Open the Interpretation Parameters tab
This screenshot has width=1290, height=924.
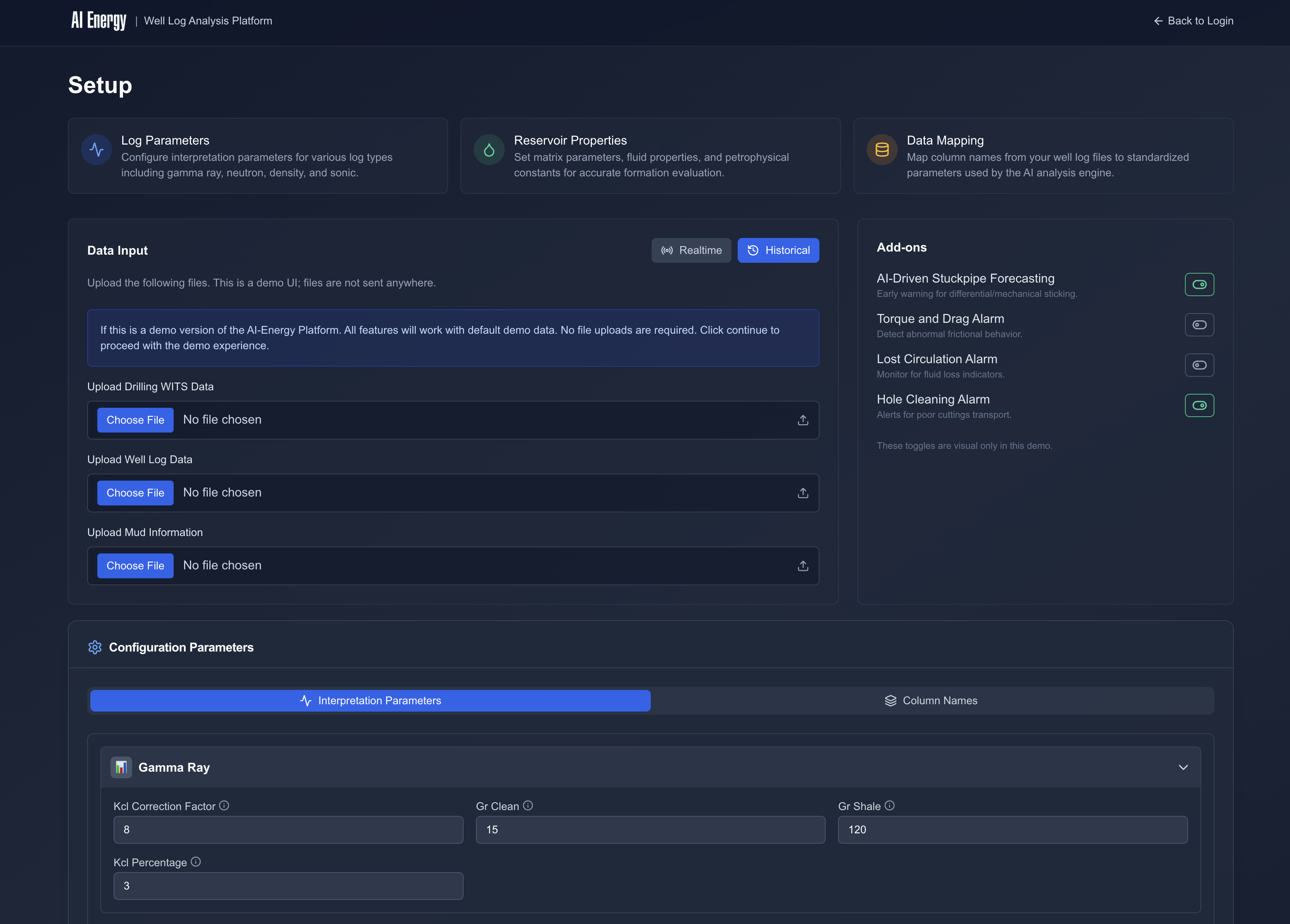(370, 700)
